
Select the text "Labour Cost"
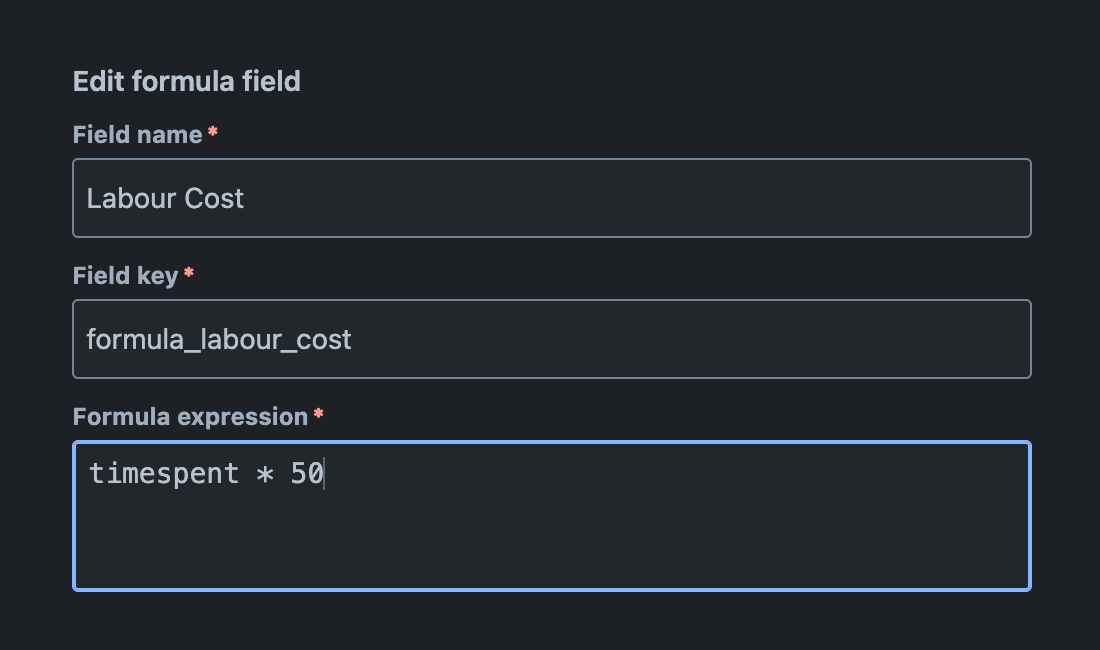click(x=165, y=198)
